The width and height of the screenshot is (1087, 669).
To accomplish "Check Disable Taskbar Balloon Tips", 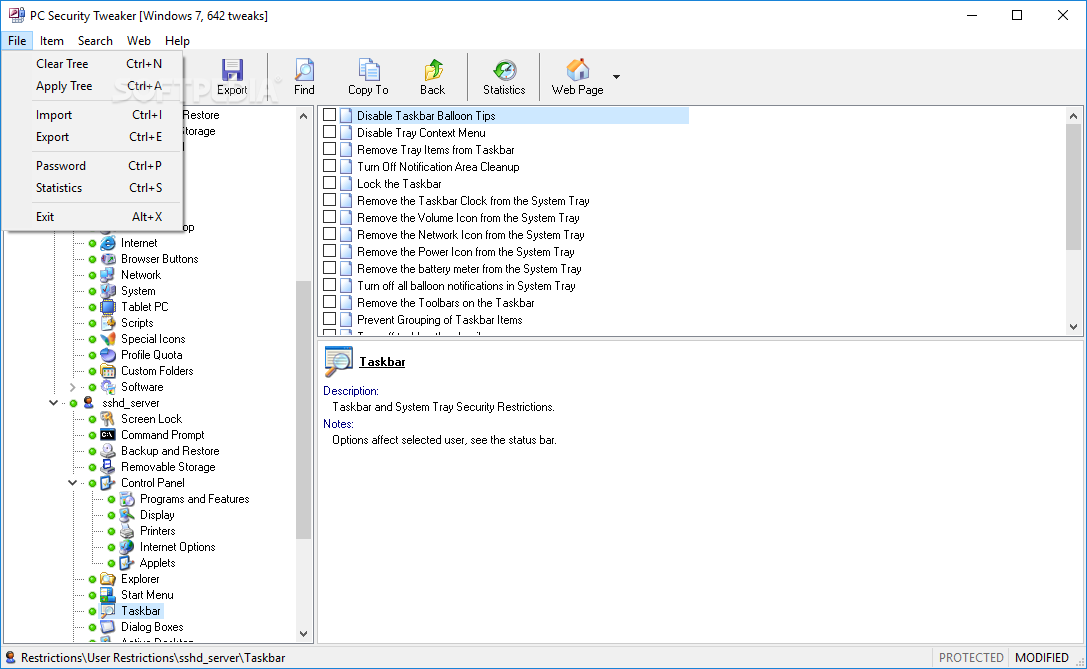I will click(330, 115).
